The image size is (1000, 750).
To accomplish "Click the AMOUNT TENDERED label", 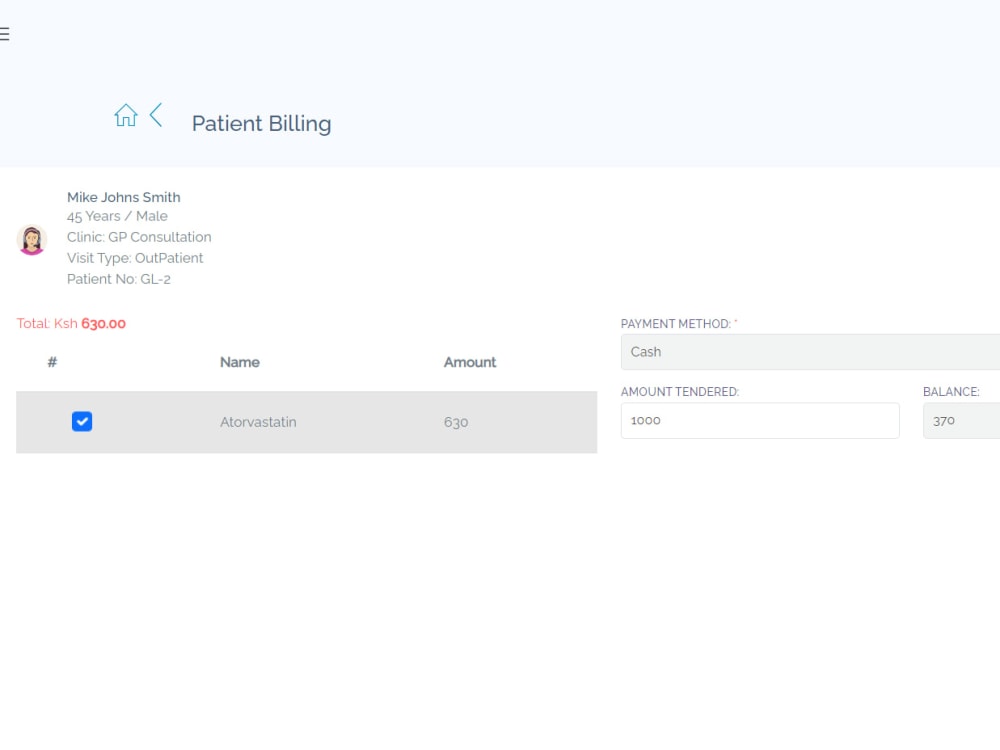I will pyautogui.click(x=680, y=392).
